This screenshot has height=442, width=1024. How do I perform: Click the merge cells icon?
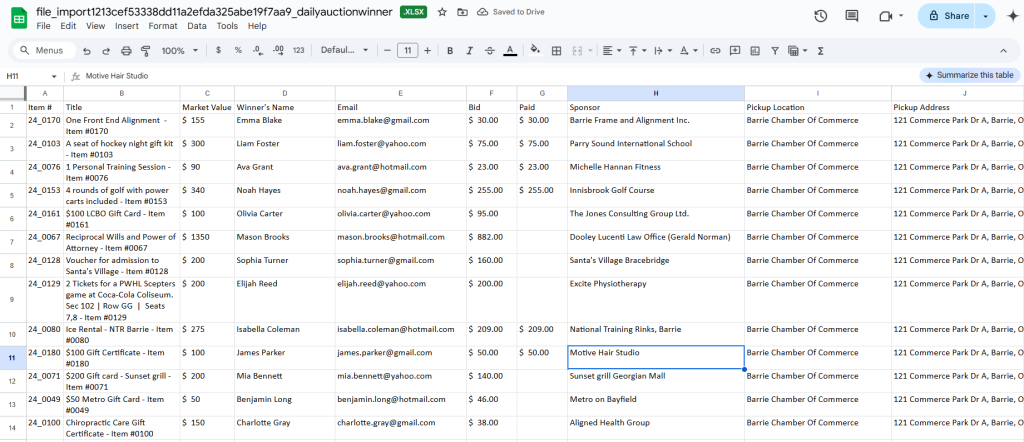(577, 50)
